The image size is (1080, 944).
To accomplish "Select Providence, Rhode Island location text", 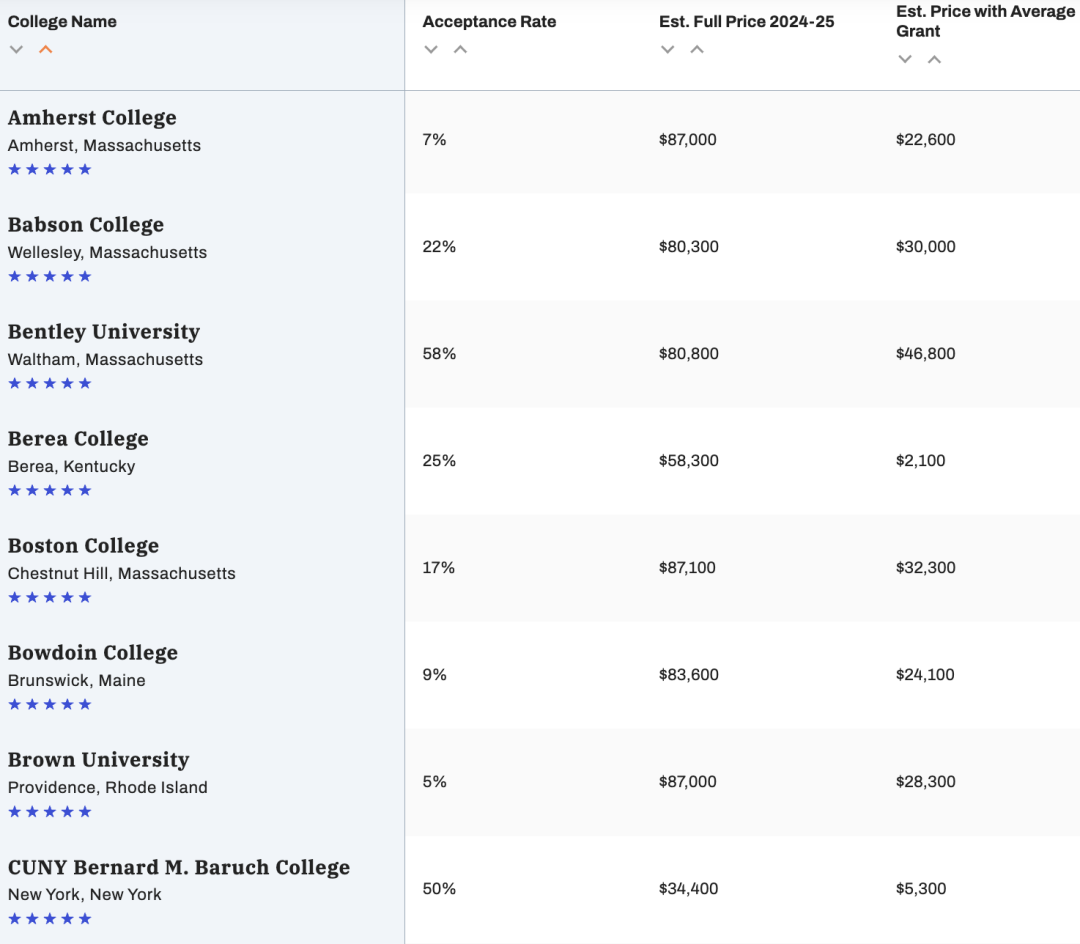I will tap(107, 787).
